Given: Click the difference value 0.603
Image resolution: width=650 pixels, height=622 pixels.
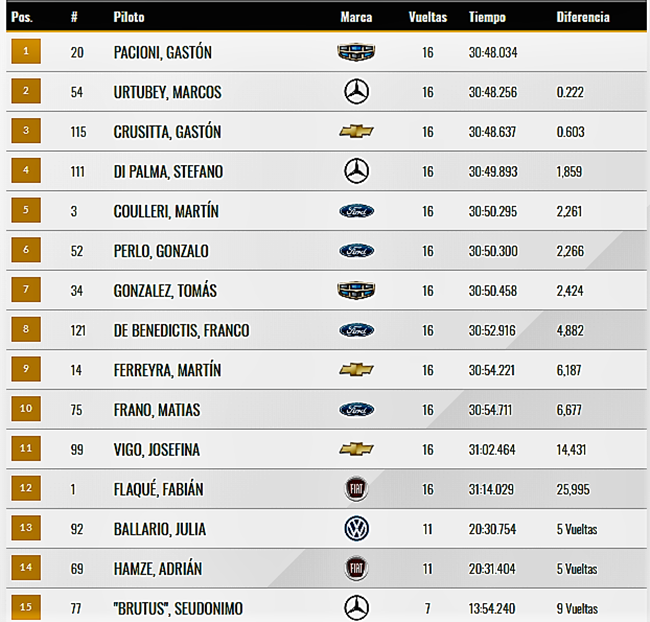Looking at the screenshot, I should (x=570, y=132).
